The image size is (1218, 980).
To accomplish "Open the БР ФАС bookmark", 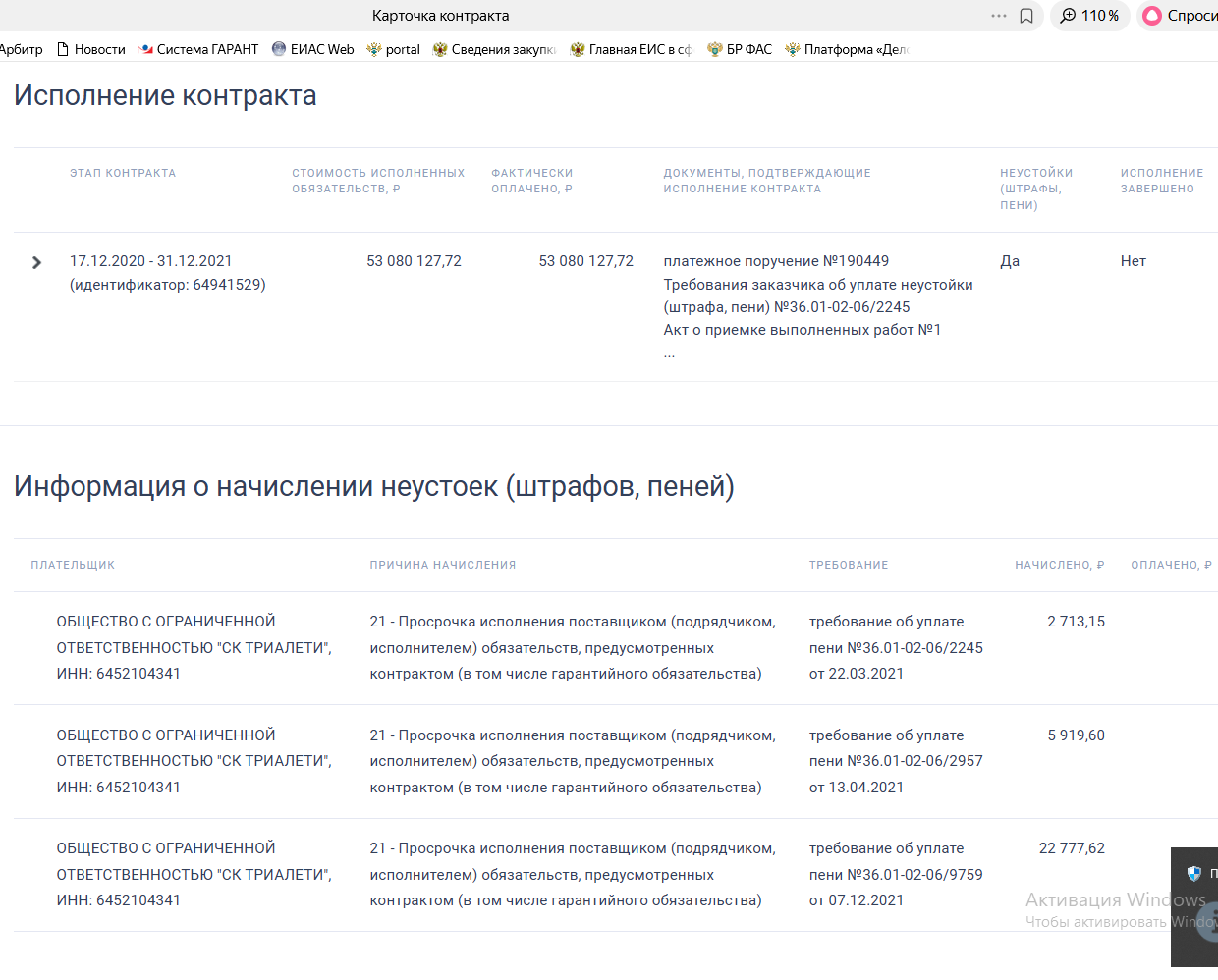I will [740, 49].
